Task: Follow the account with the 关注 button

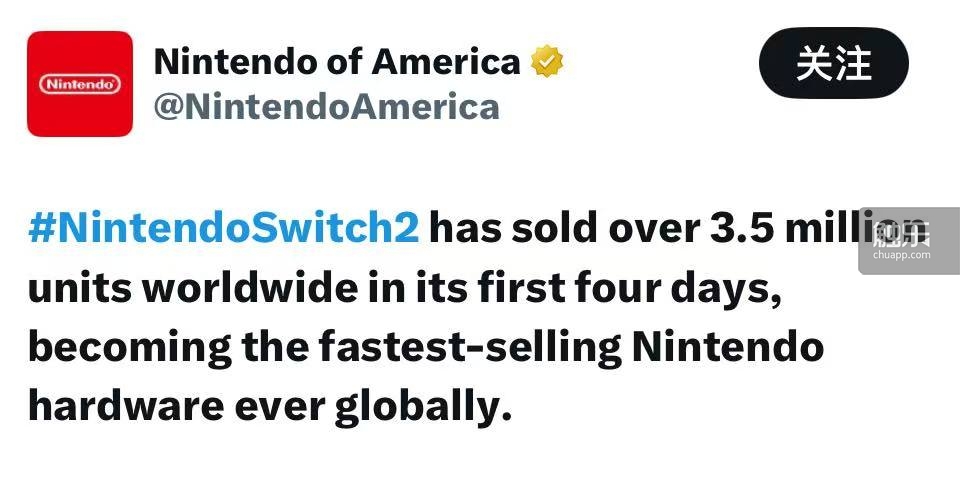Action: (833, 63)
